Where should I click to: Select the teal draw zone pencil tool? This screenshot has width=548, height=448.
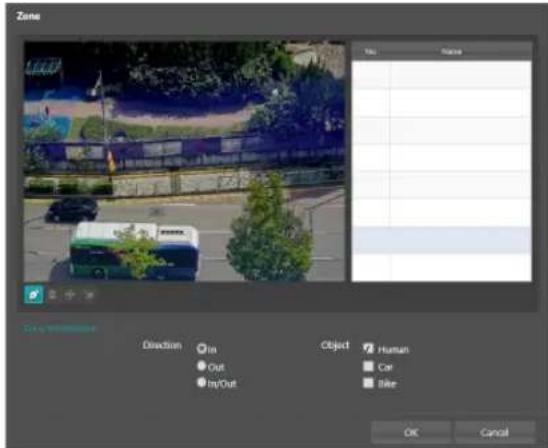click(x=34, y=295)
